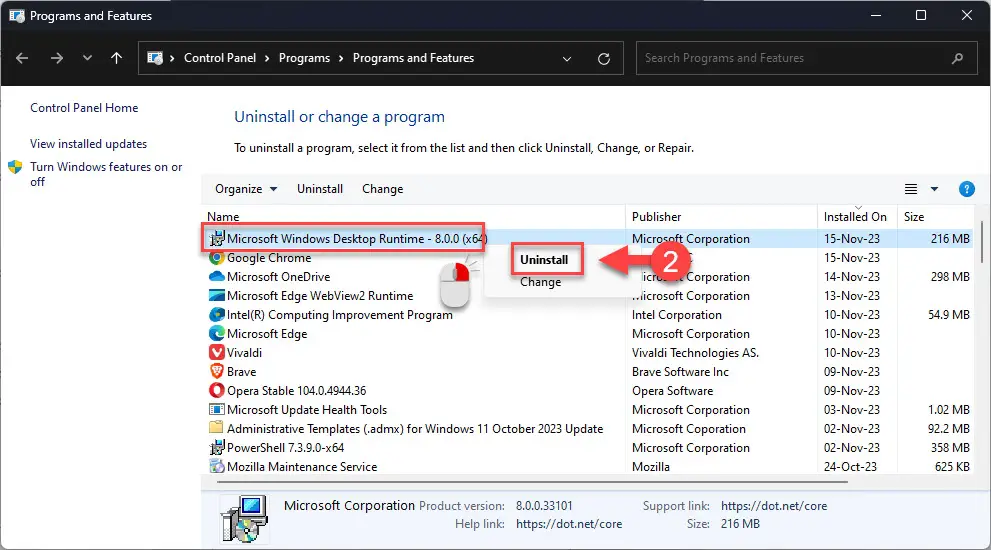Select the Brave lion icon

[x=217, y=372]
